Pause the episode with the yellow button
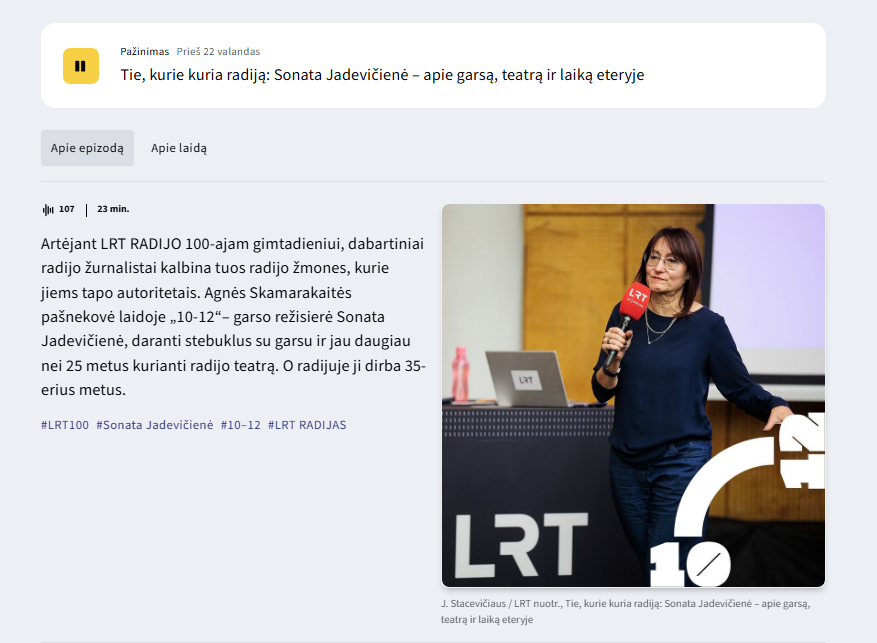This screenshot has width=877, height=643. pyautogui.click(x=81, y=66)
